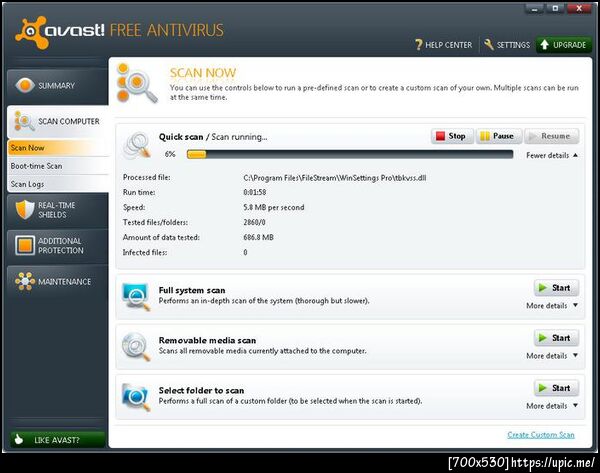Click the avast! logo icon
Screen dimensions: 600x473
tap(32, 32)
